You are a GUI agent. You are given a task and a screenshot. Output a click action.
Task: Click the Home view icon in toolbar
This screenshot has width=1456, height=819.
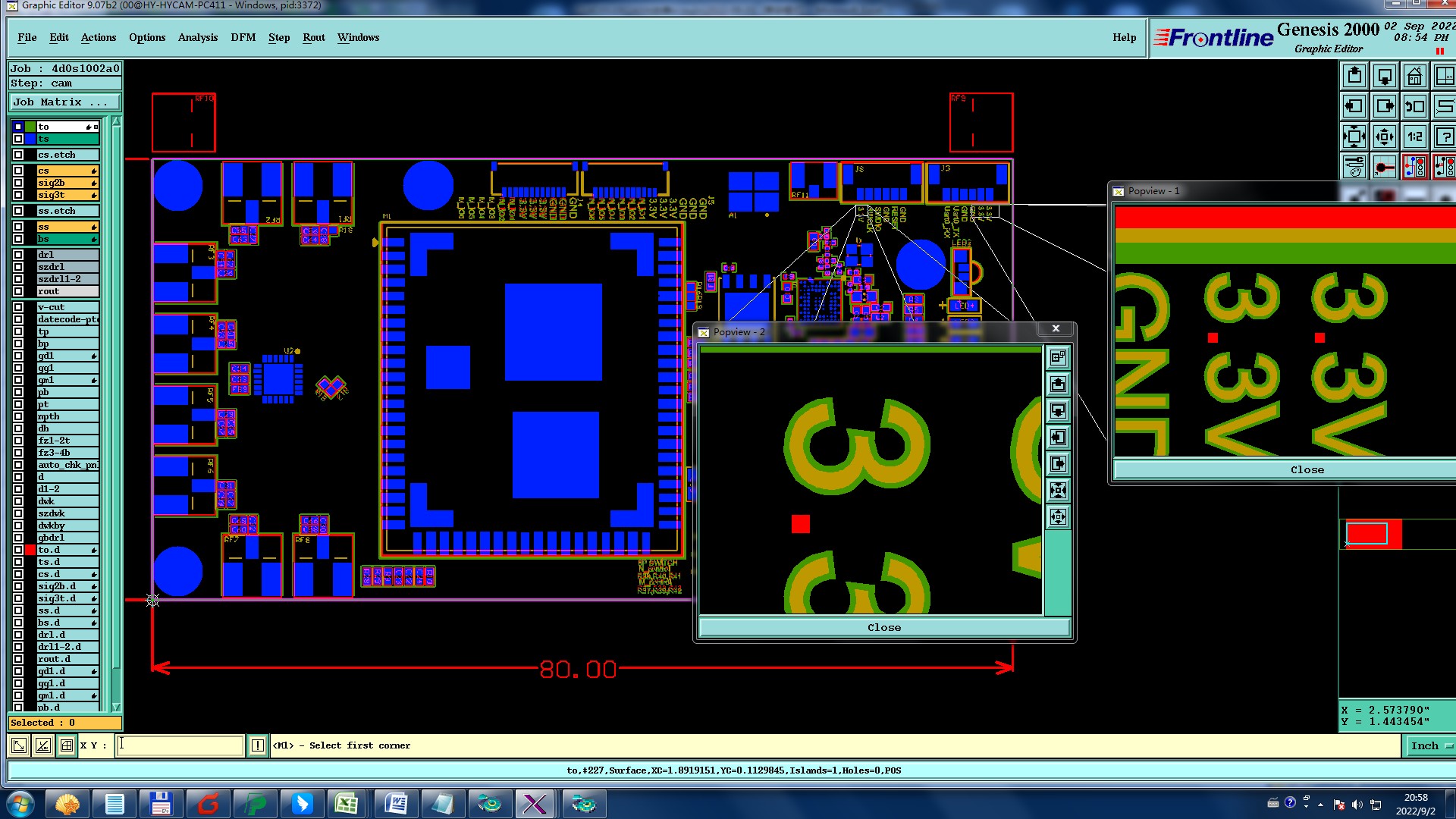click(1414, 76)
